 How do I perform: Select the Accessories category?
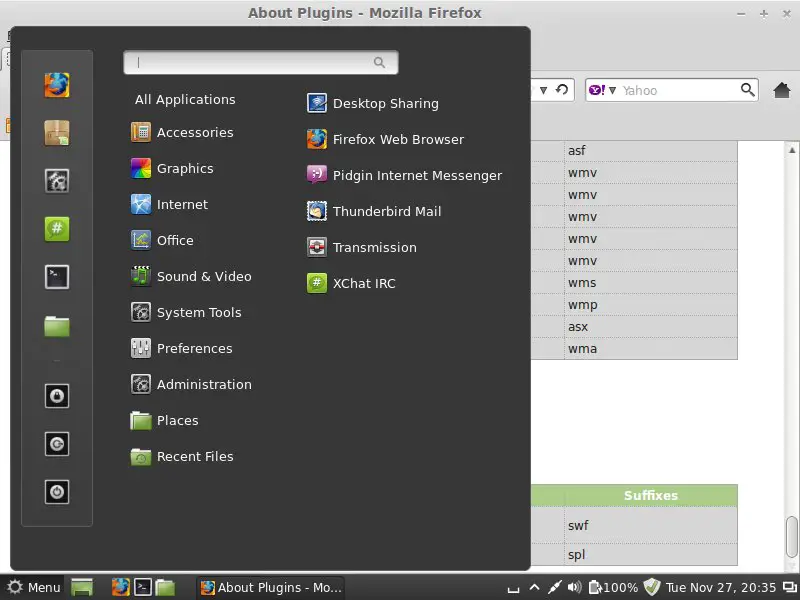182,133
